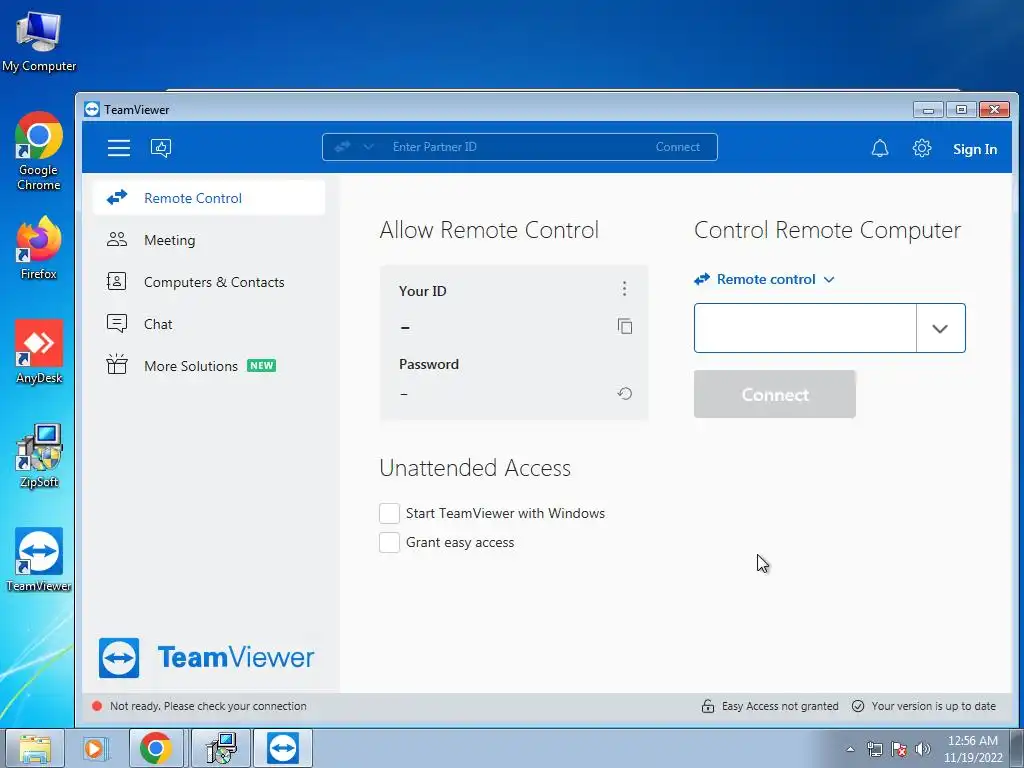Click the version checkmark icon
This screenshot has height=768, width=1024.
click(858, 706)
